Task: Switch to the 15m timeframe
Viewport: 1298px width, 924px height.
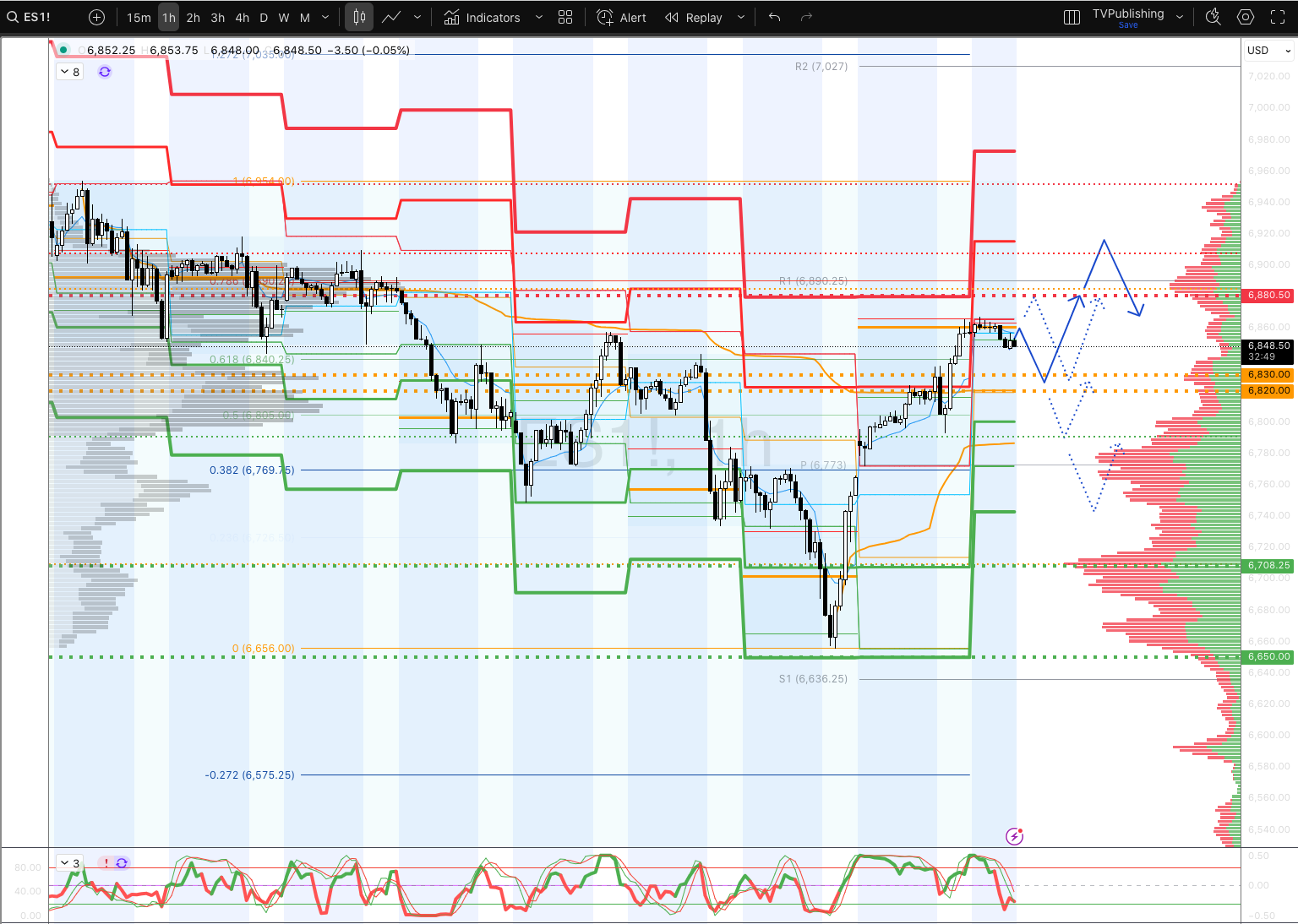Action: pos(139,17)
